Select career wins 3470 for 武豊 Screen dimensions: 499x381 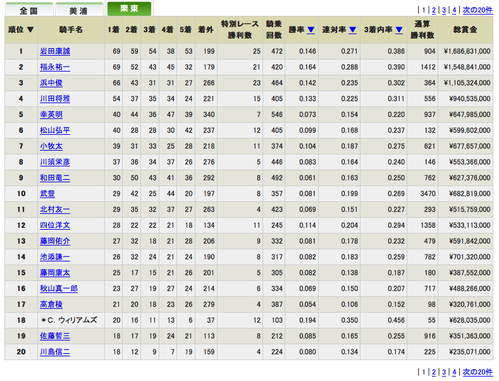point(422,194)
